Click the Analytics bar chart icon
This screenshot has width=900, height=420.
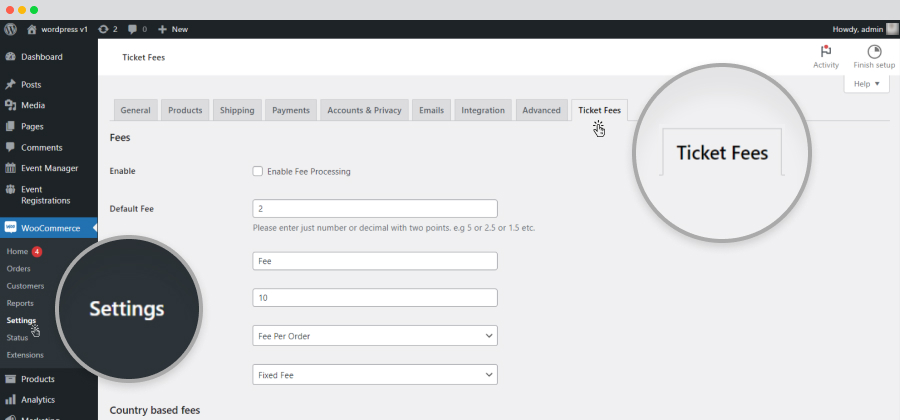click(x=10, y=399)
